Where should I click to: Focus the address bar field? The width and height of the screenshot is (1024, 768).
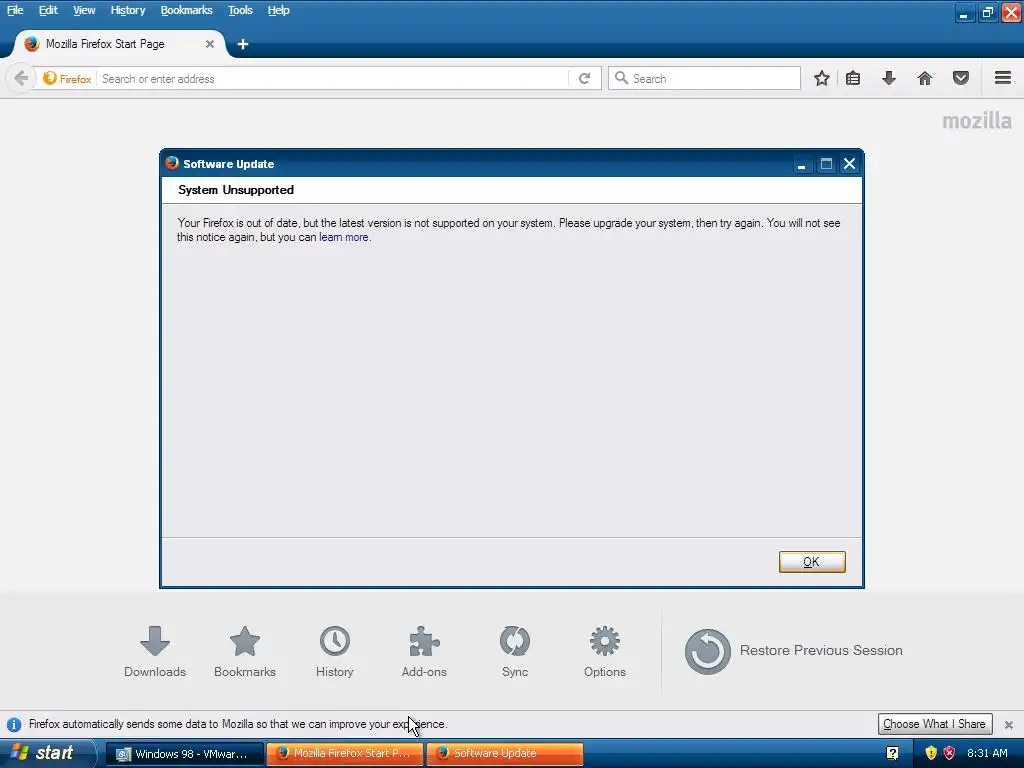point(333,78)
